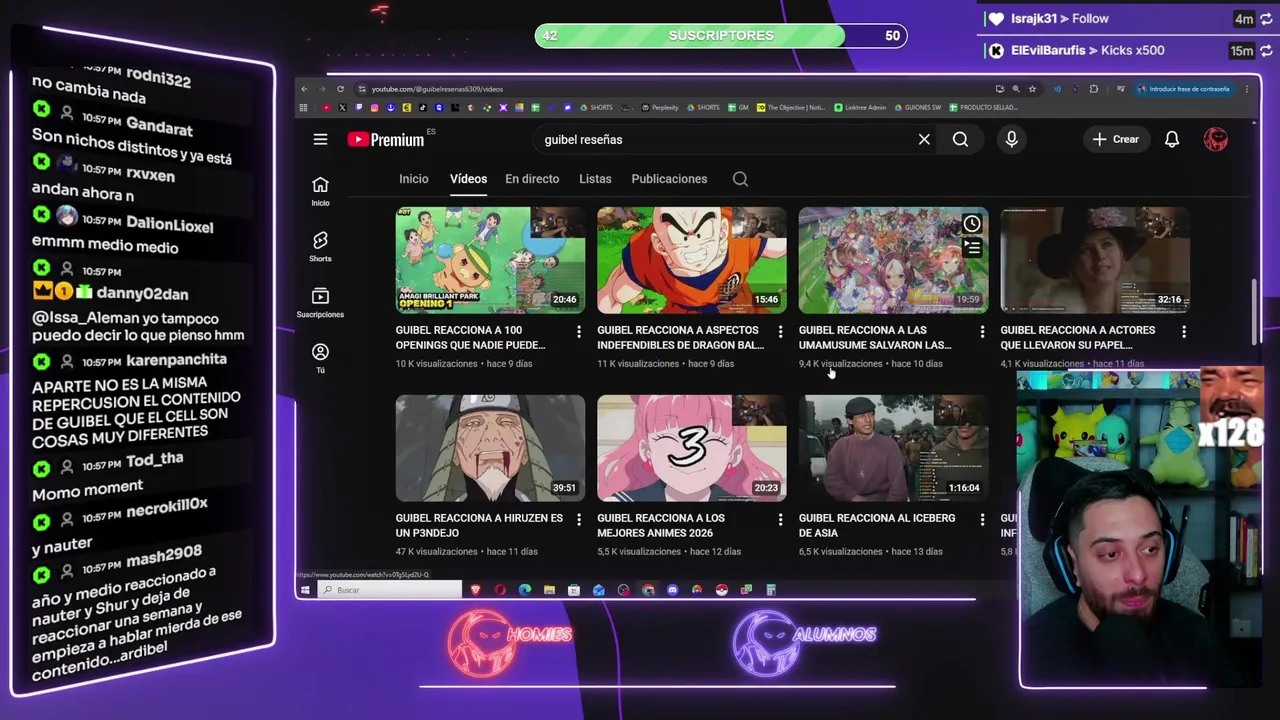Clear the YouTube search box with X
1280x720 pixels.
[924, 139]
